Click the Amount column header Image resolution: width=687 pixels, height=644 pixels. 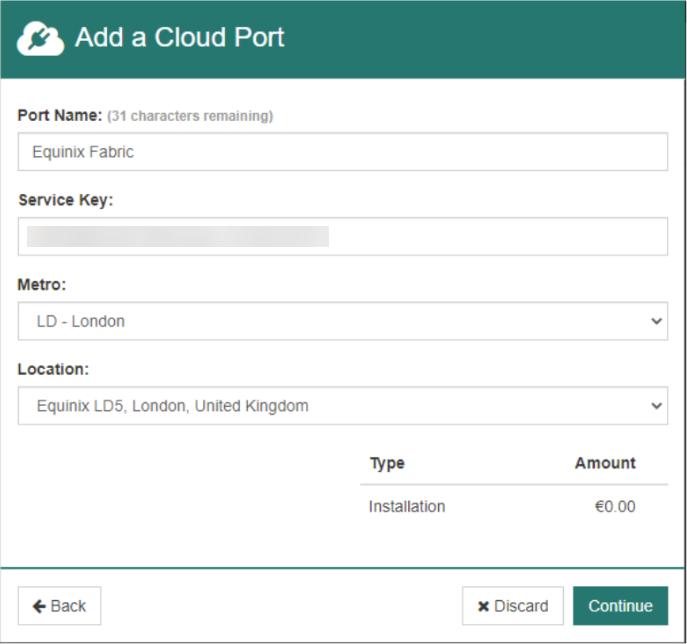coord(605,463)
